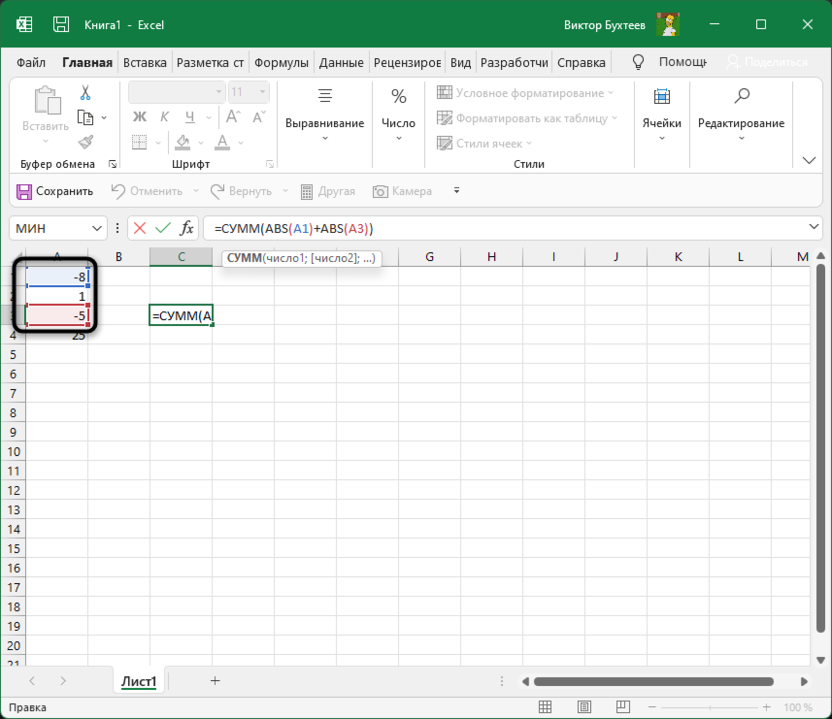This screenshot has width=832, height=719.
Task: Open Insert Function fx dialog
Action: tap(186, 228)
